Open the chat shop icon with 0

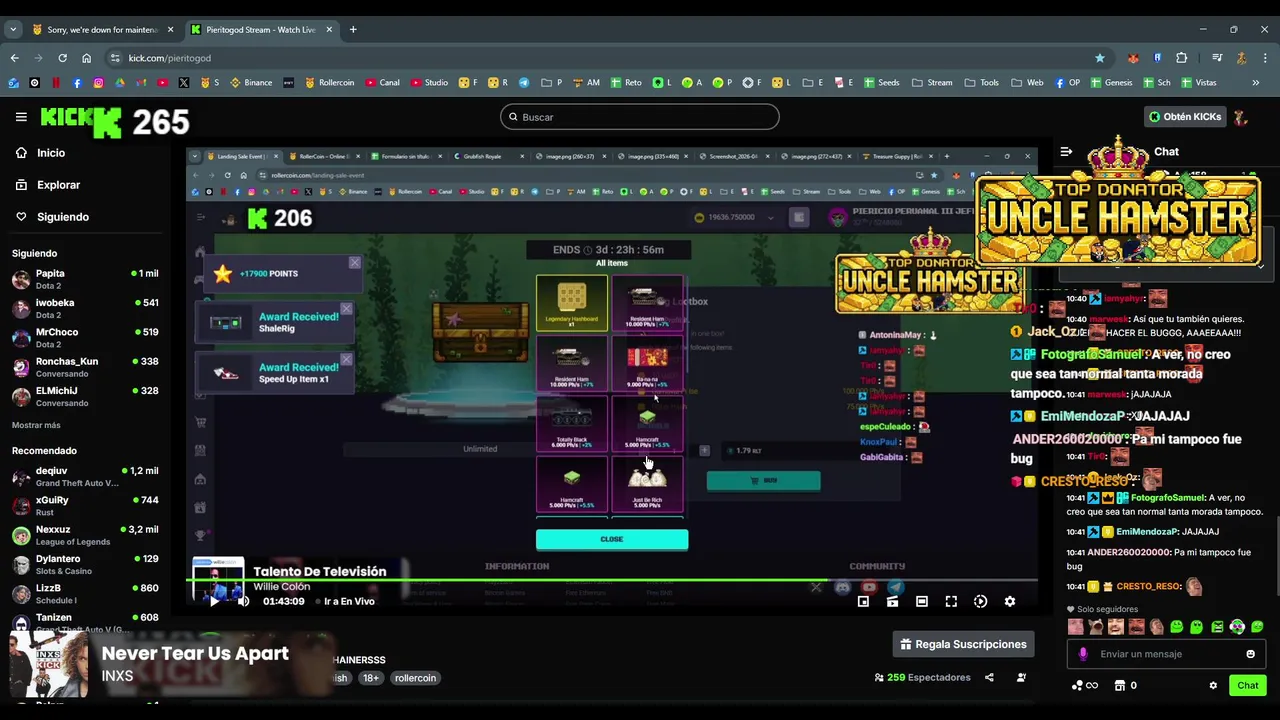pos(1125,685)
